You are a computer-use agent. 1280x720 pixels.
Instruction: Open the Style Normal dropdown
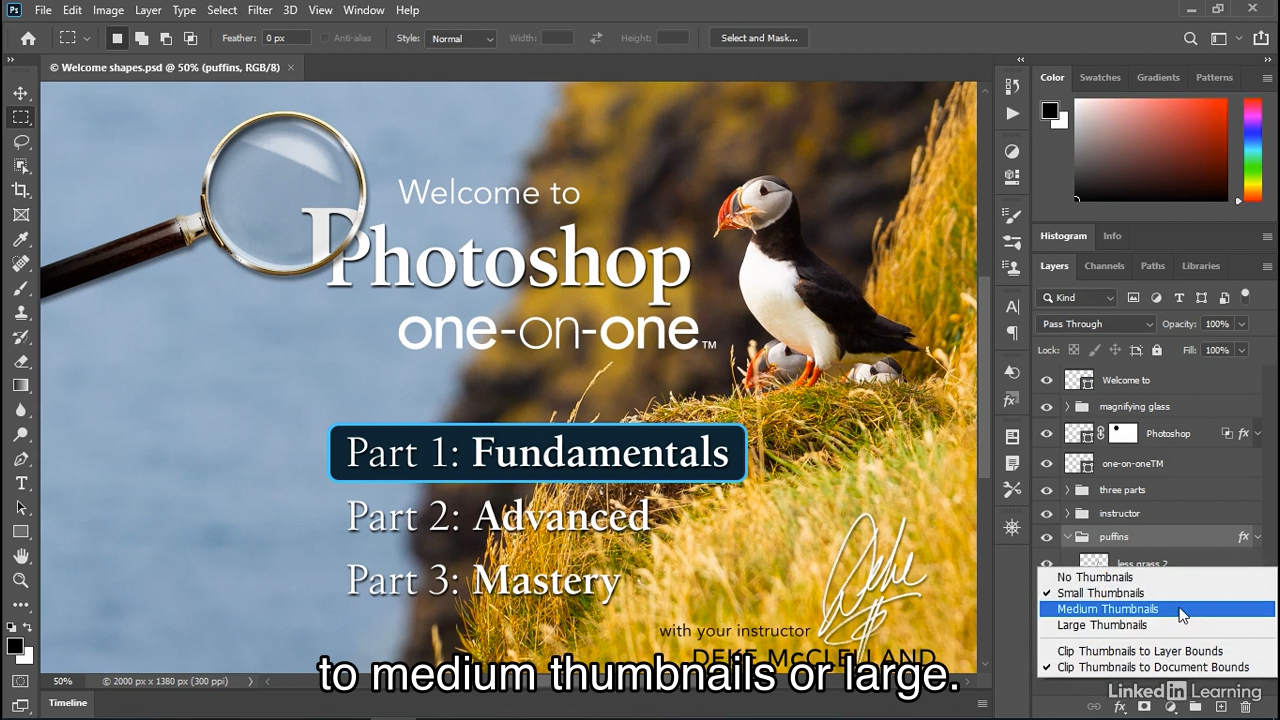(460, 38)
